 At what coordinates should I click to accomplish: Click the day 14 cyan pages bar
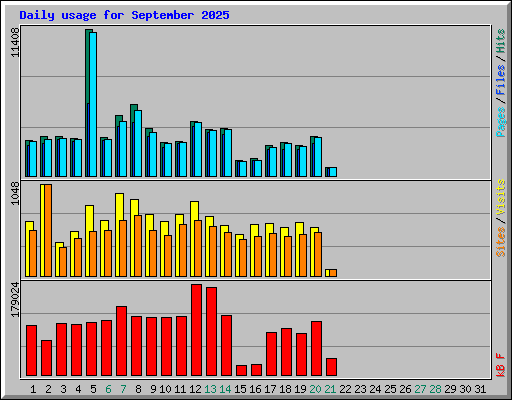click(x=228, y=153)
